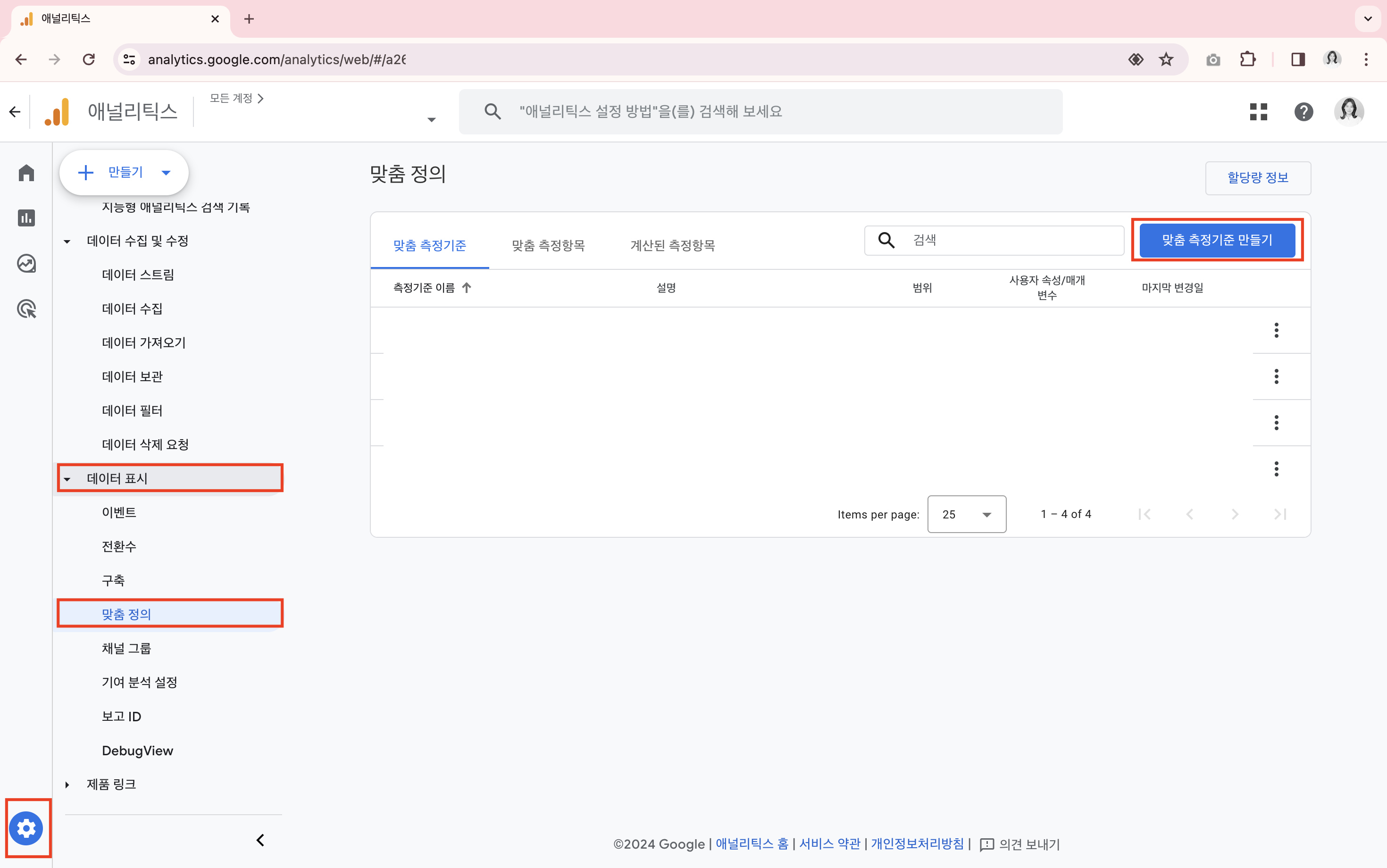The height and width of the screenshot is (868, 1387).
Task: Go to the Home icon in sidebar
Action: (x=26, y=173)
